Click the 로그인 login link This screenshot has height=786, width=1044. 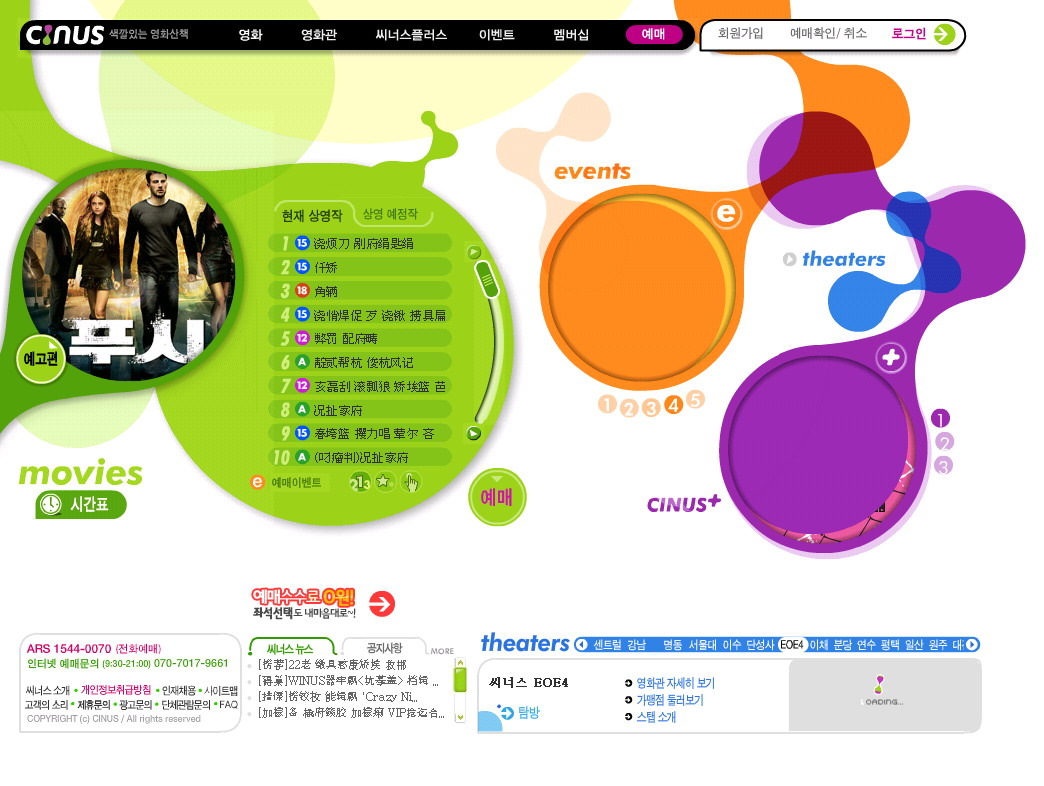(909, 33)
